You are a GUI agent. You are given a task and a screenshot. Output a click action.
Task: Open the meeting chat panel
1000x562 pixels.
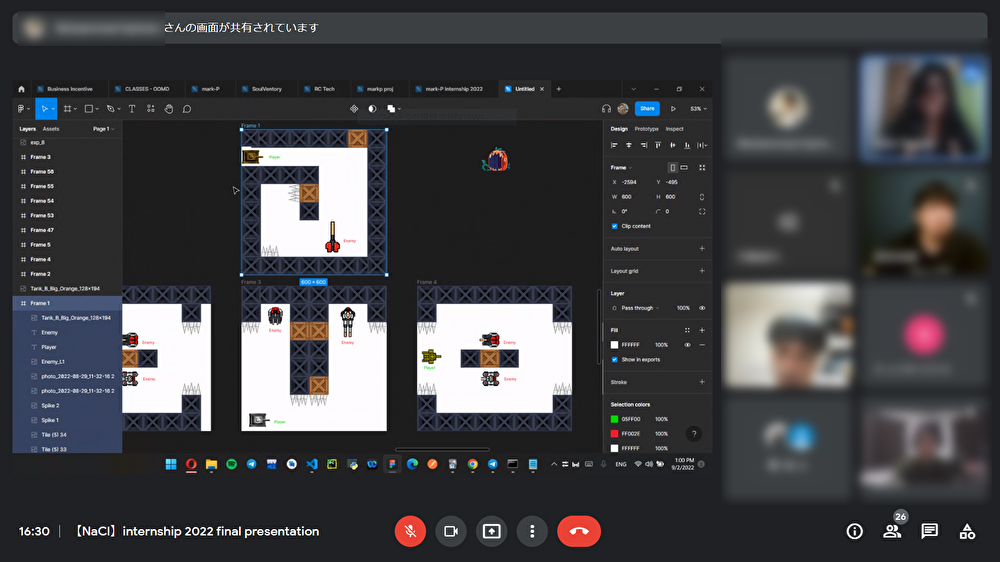point(929,531)
